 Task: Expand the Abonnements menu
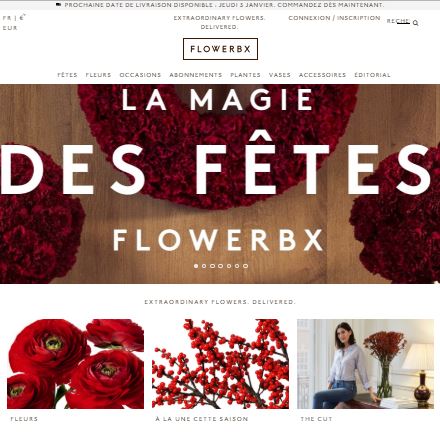point(196,75)
